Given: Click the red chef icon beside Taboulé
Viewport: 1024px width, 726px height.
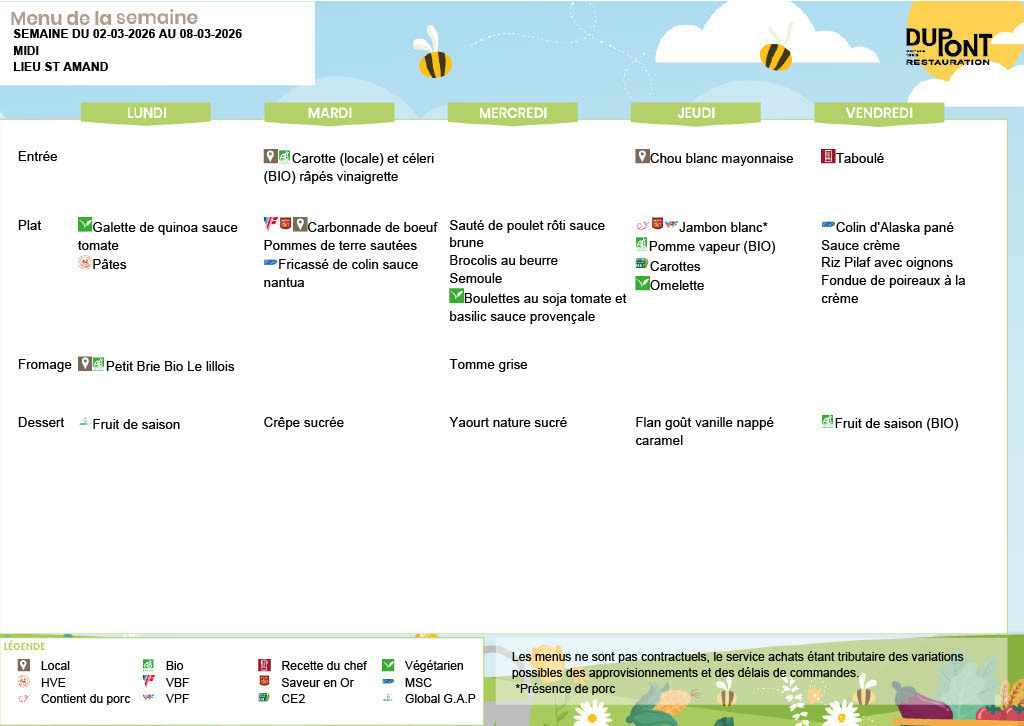Looking at the screenshot, I should 827,157.
